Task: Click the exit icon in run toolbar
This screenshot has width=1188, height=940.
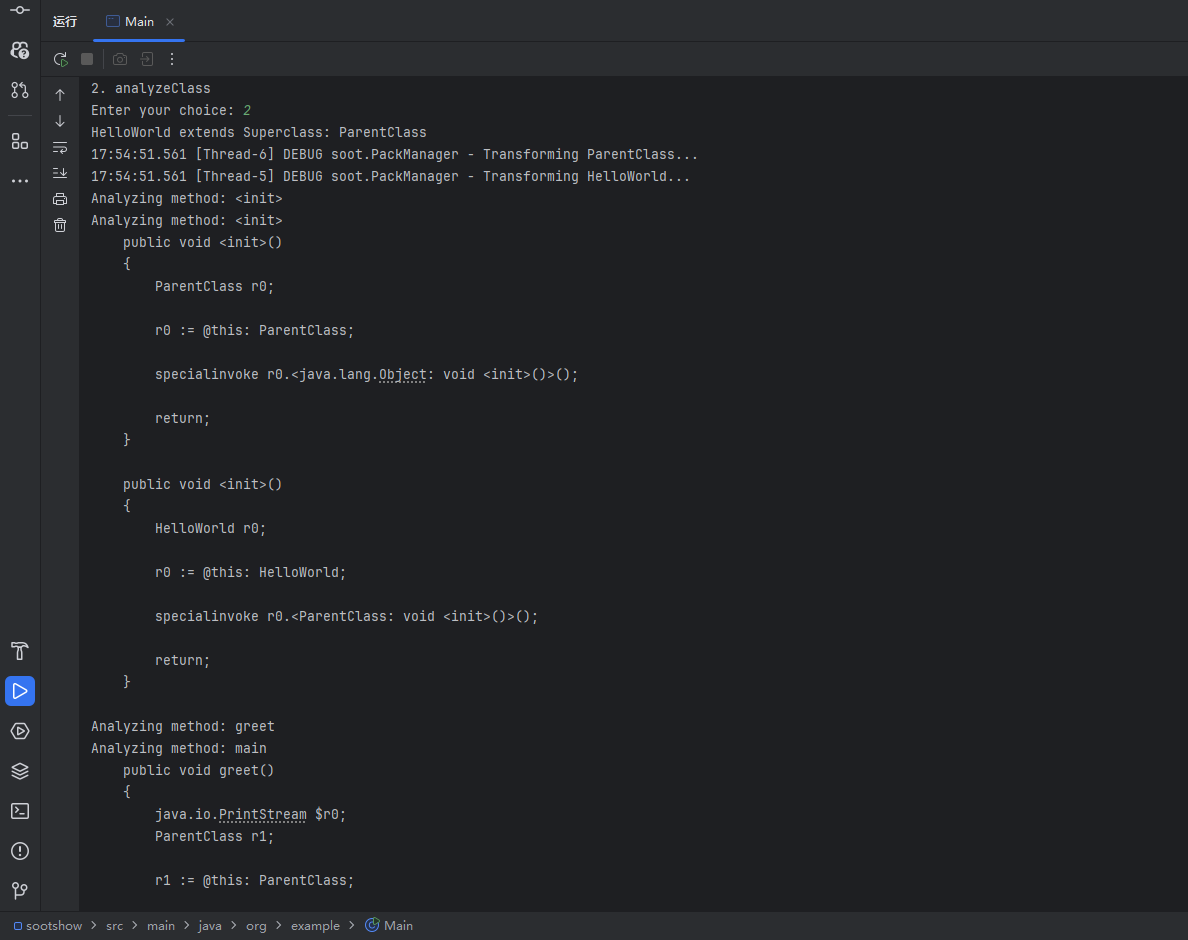Action: point(146,59)
